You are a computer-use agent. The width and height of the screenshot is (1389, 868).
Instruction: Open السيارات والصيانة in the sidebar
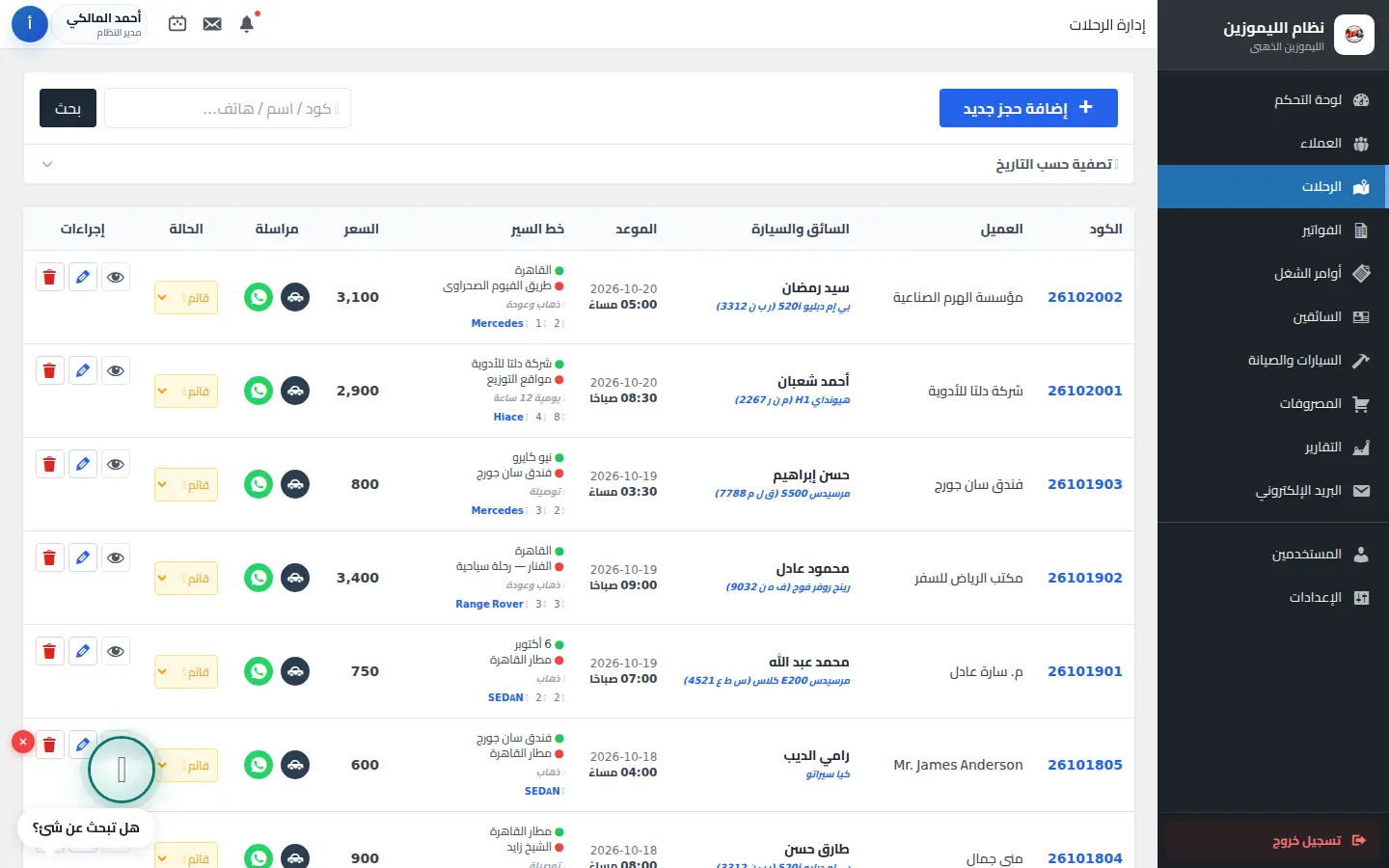[1272, 360]
